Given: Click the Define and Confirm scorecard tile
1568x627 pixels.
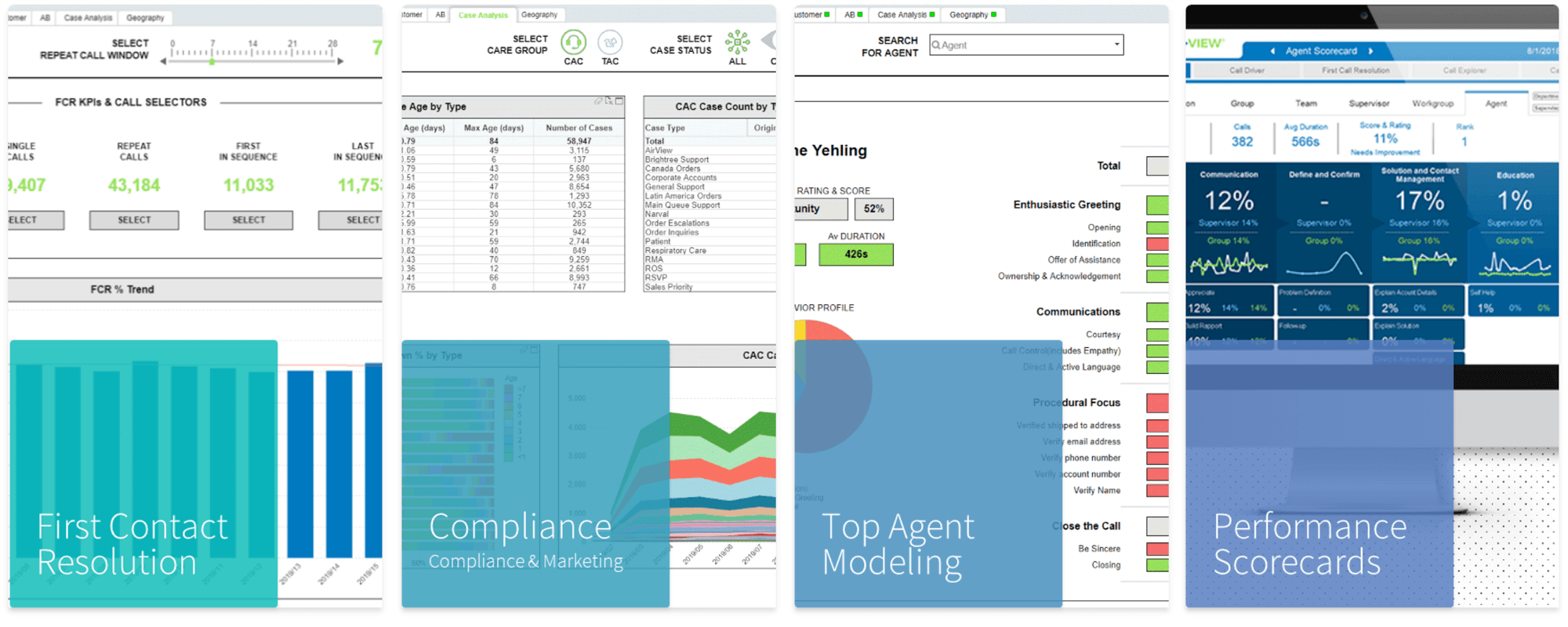Looking at the screenshot, I should coord(1323,223).
